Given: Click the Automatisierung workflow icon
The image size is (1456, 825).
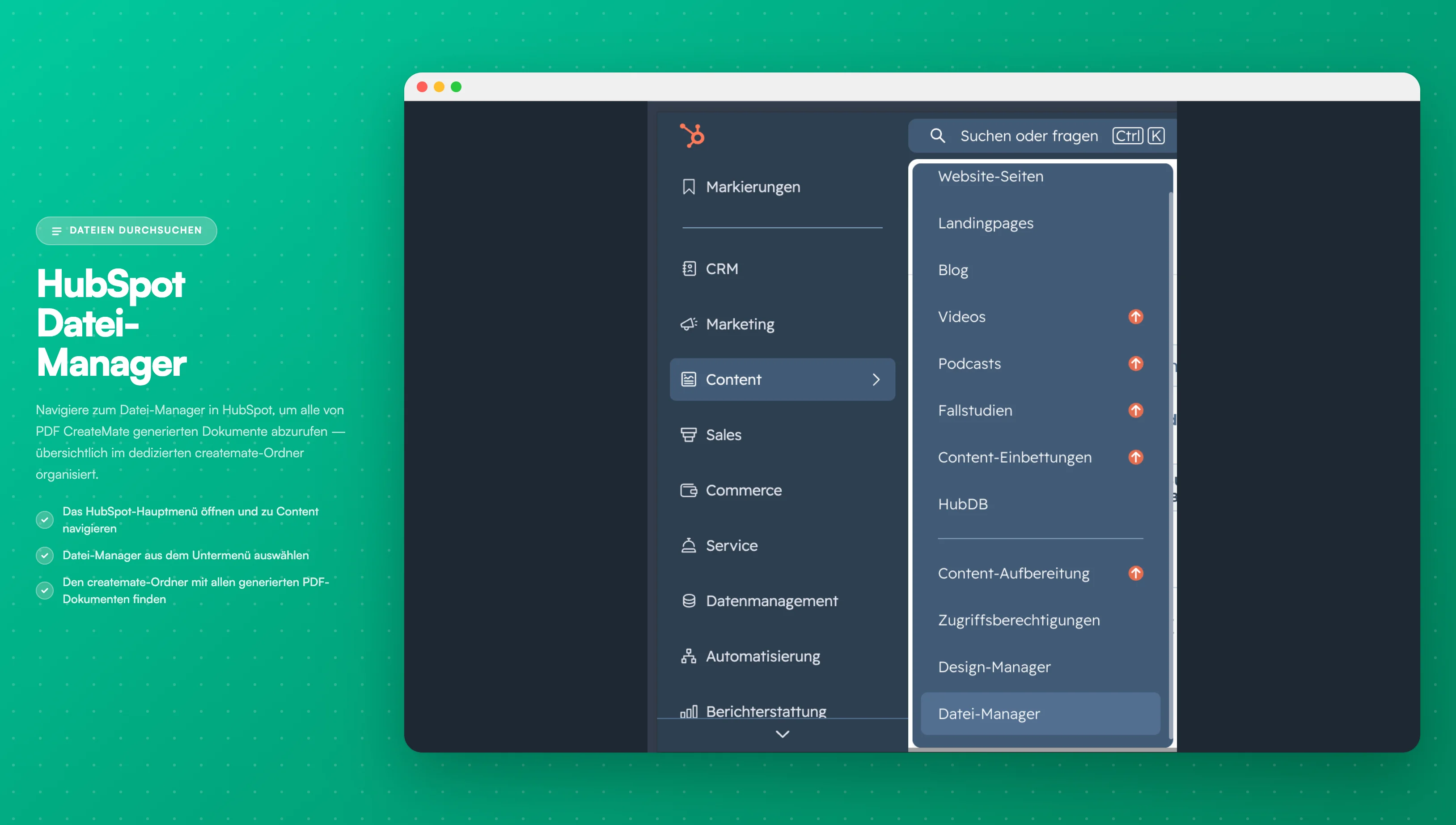Looking at the screenshot, I should [689, 656].
